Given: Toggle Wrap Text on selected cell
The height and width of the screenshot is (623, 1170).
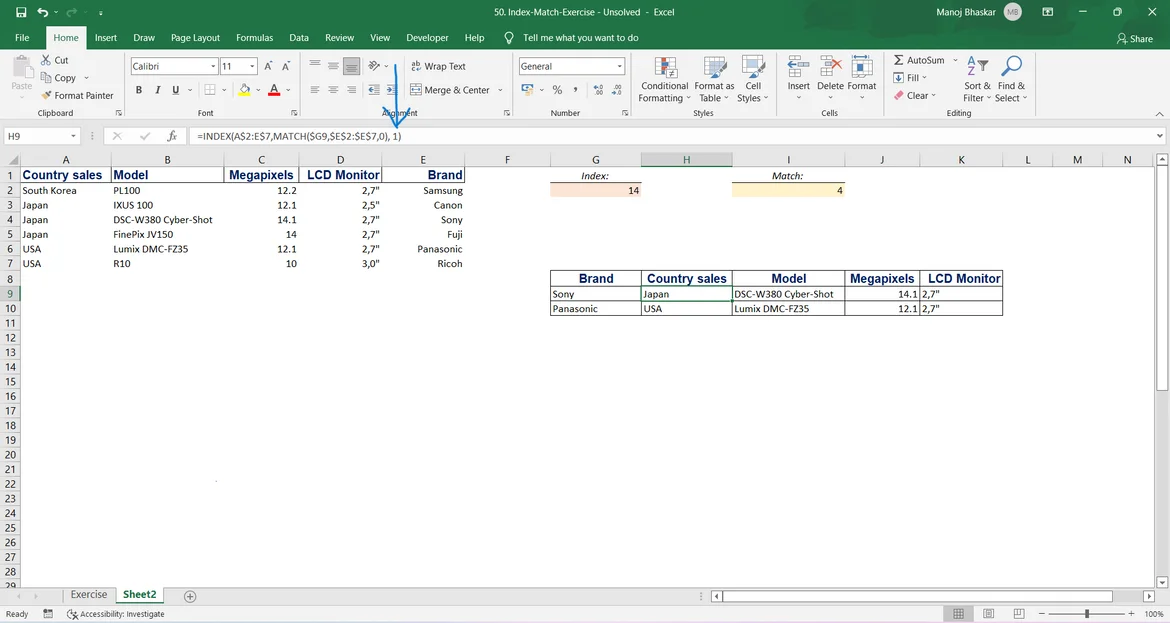Looking at the screenshot, I should coord(438,66).
